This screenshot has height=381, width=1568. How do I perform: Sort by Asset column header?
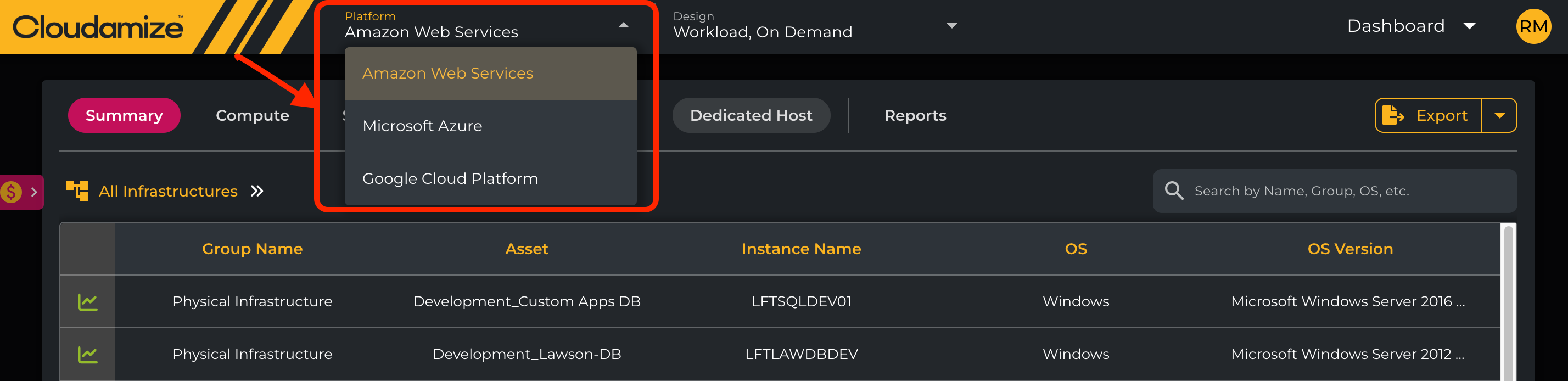[527, 249]
